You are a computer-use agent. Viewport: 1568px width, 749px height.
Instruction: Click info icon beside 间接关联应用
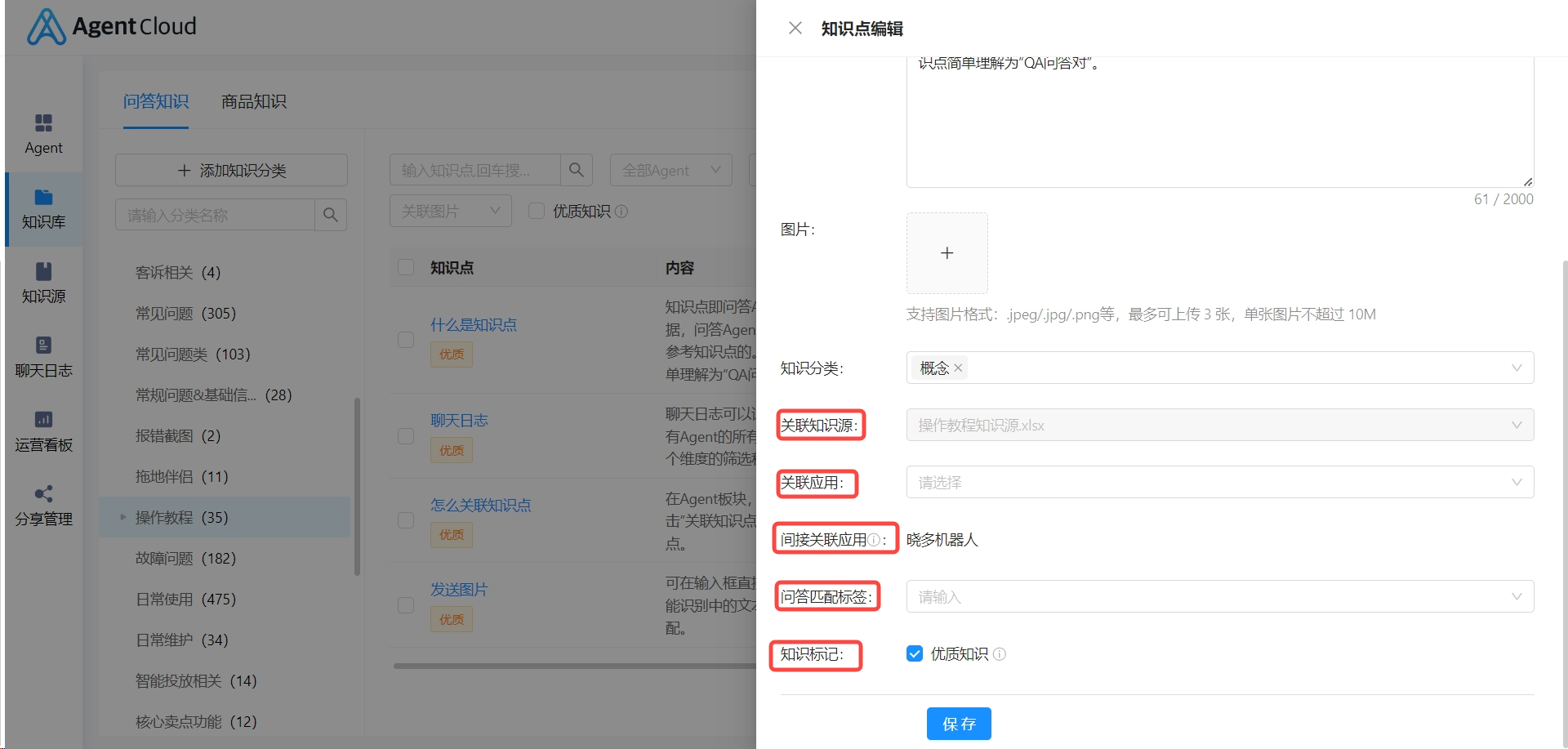tap(874, 540)
